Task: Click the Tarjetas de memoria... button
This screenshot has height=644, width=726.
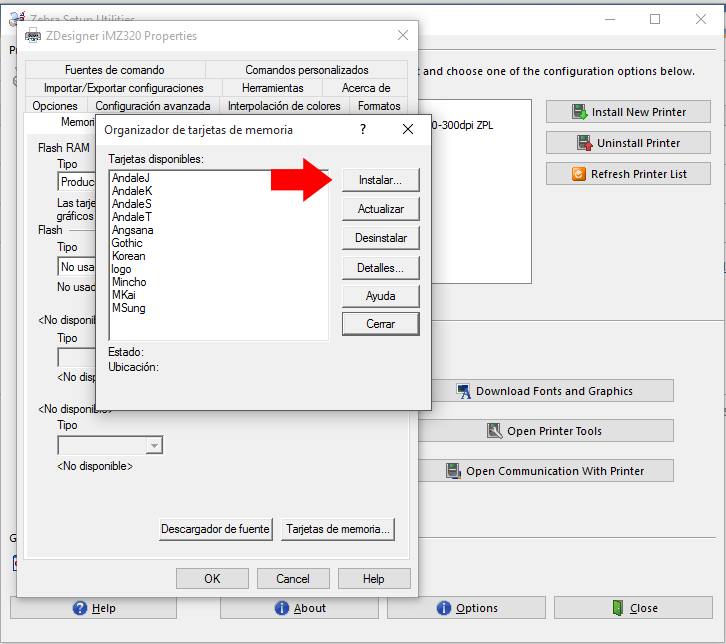Action: [x=338, y=529]
